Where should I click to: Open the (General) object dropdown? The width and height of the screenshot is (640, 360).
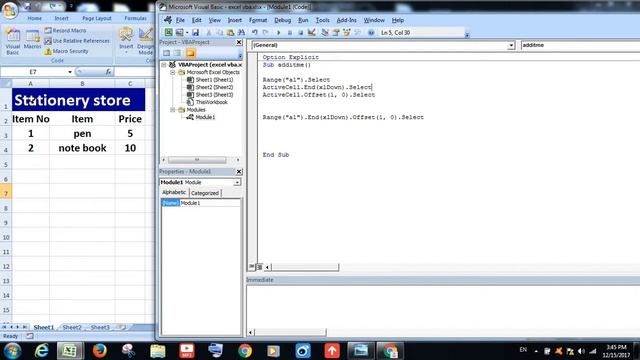(x=511, y=45)
